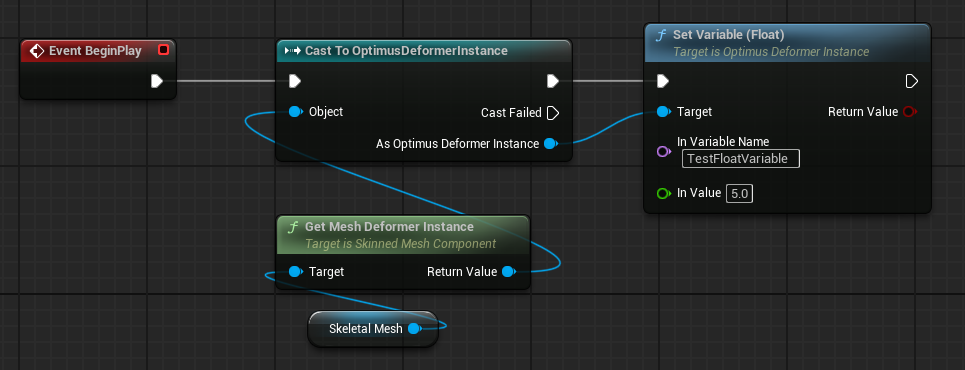This screenshot has width=965, height=370.
Task: Click the Event BeginPlay output execution pin
Action: (156, 81)
